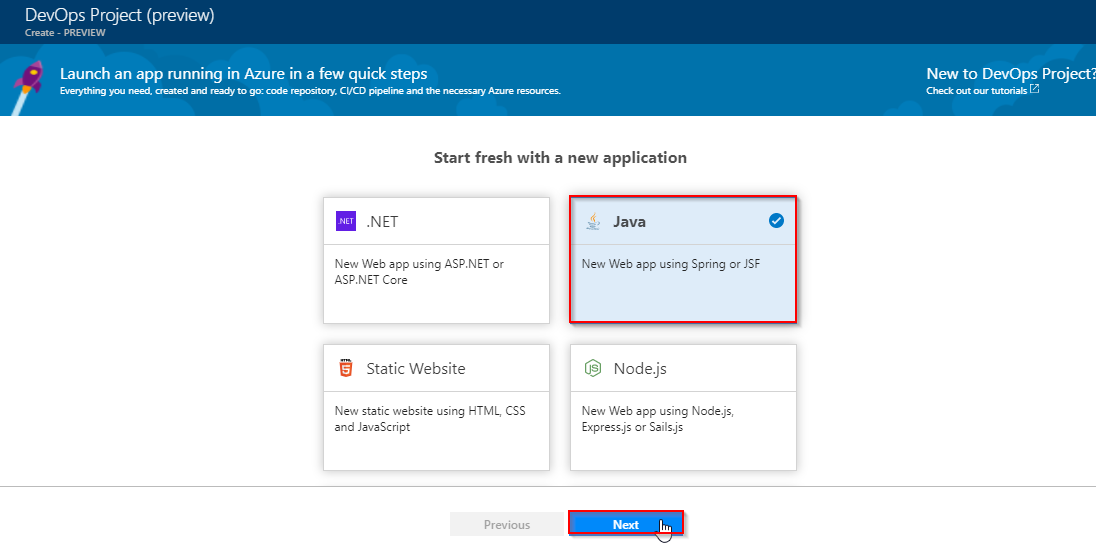The width and height of the screenshot is (1096, 543).
Task: Select the .NET application card title
Action: tap(382, 222)
